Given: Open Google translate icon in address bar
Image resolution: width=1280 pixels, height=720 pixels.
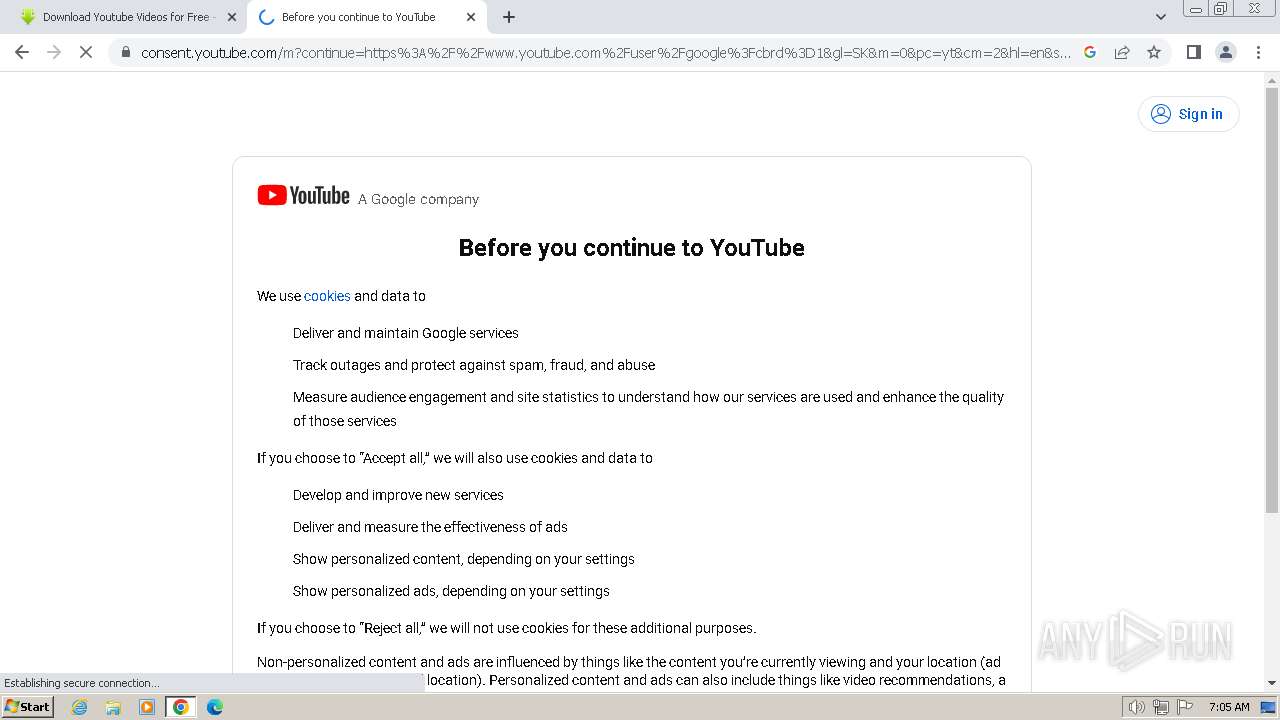Looking at the screenshot, I should (1090, 52).
